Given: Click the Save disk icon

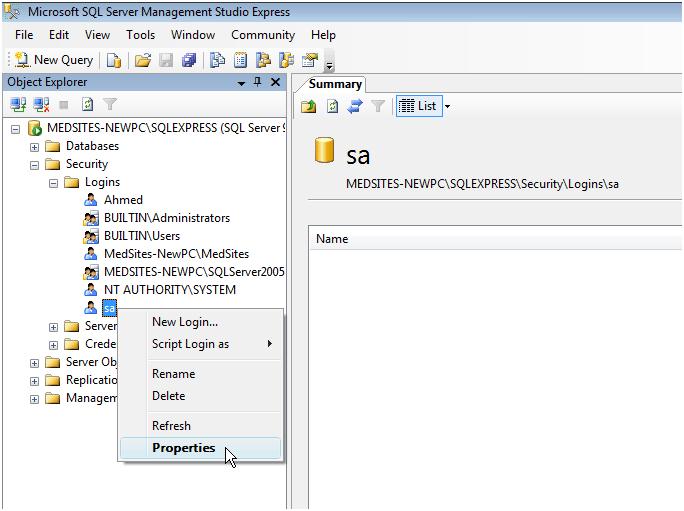Looking at the screenshot, I should [x=166, y=60].
